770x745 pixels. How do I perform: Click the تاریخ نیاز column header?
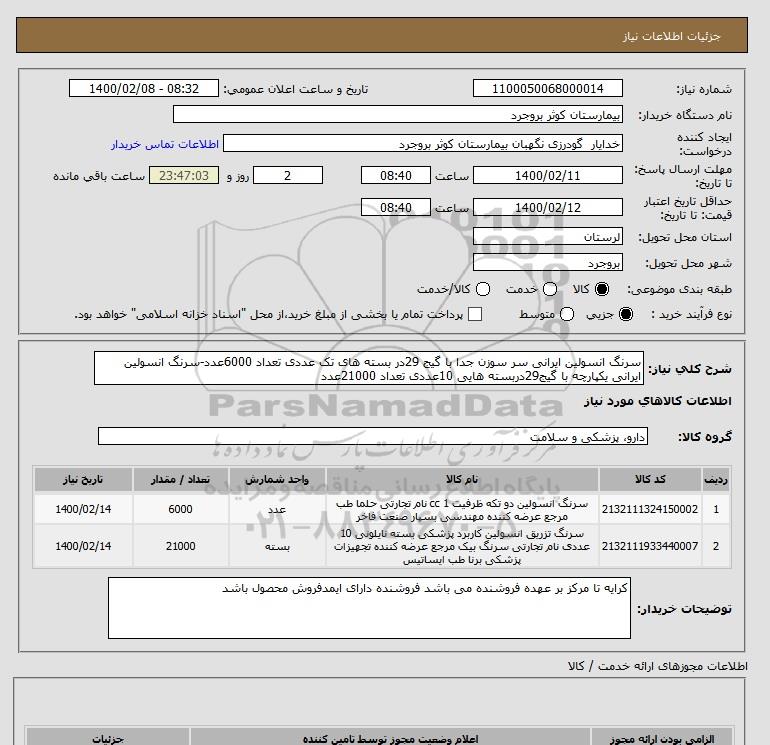click(83, 479)
